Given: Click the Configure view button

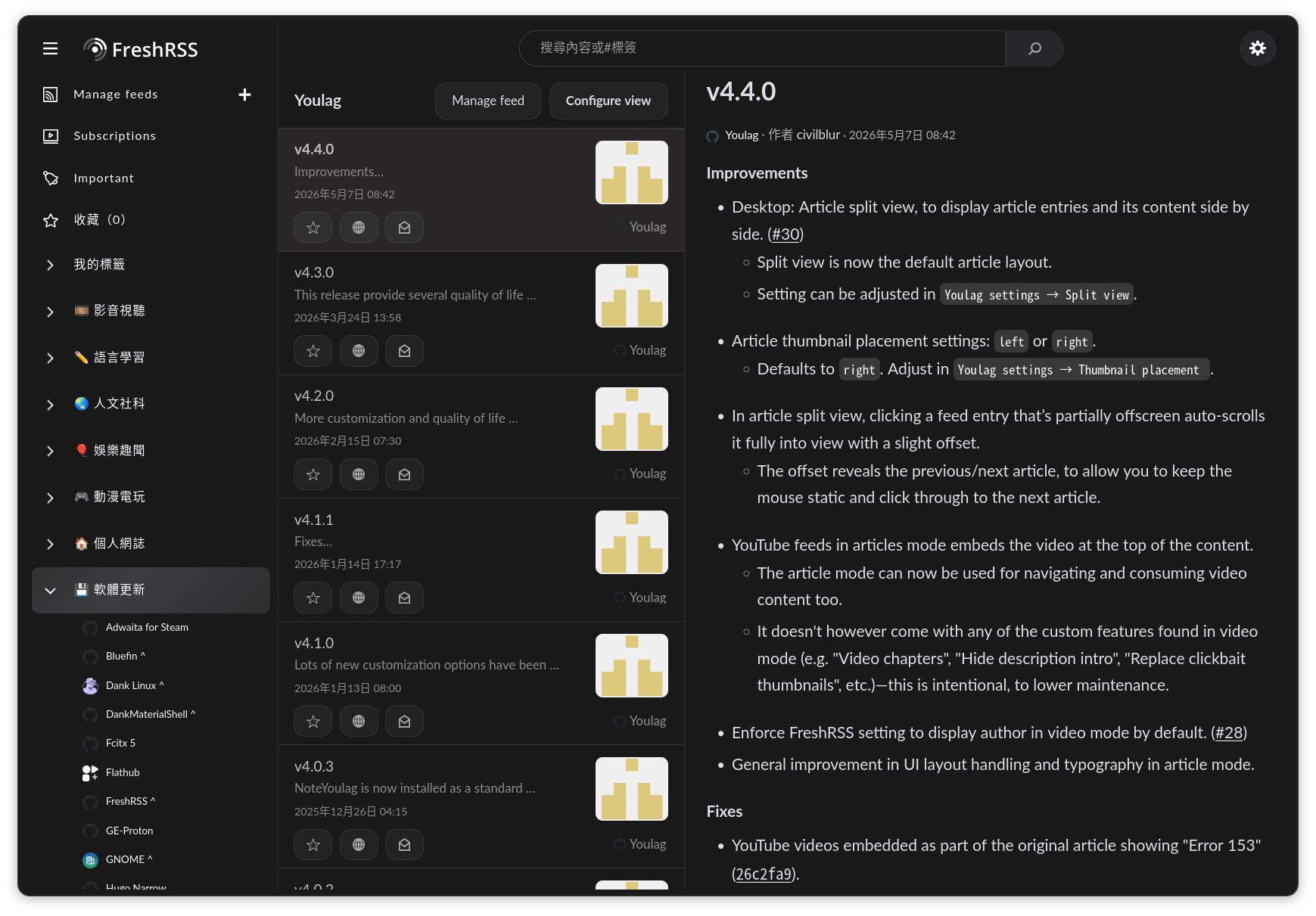Looking at the screenshot, I should pyautogui.click(x=608, y=101).
